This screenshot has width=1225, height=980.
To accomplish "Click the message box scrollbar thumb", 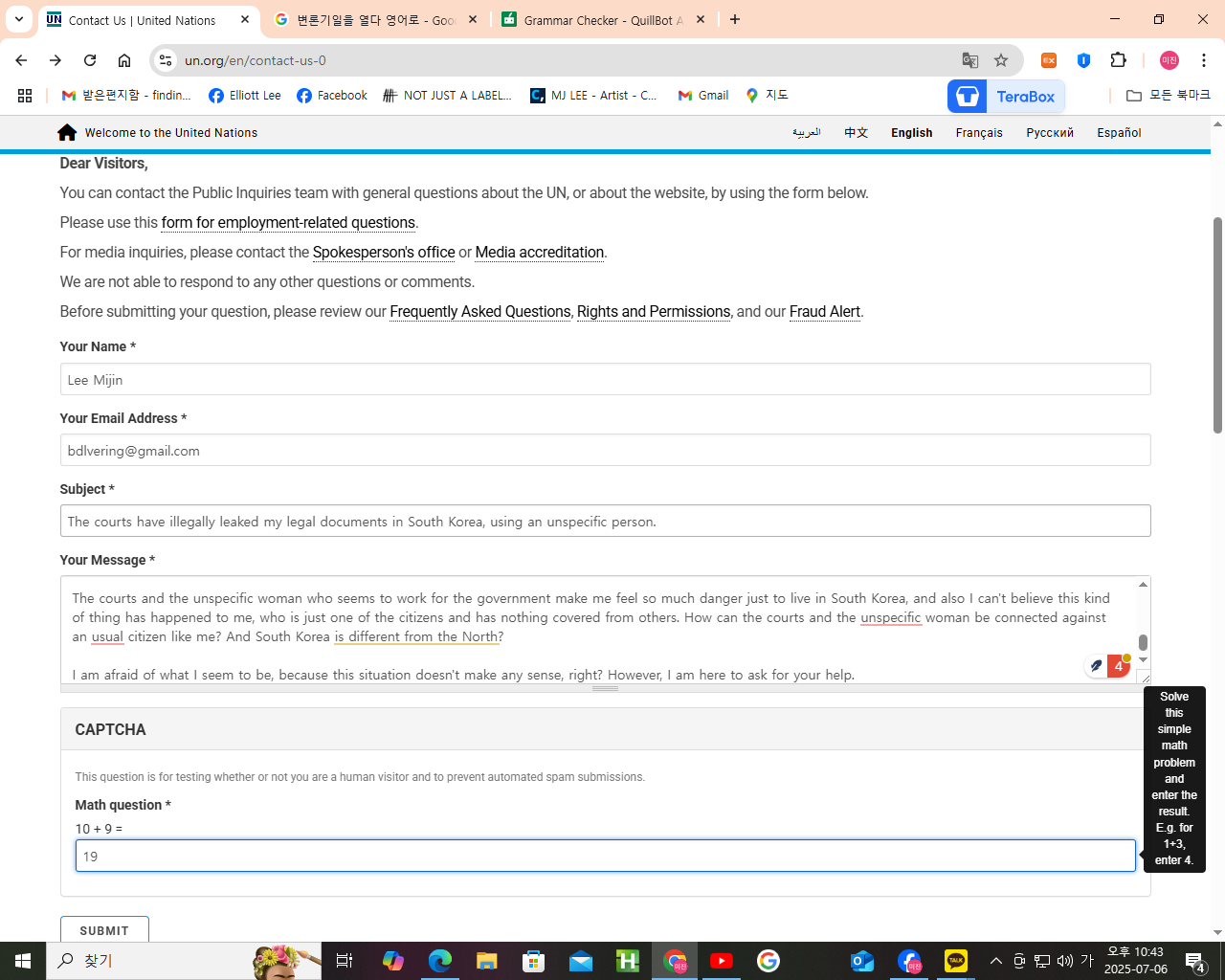I will [x=1143, y=643].
